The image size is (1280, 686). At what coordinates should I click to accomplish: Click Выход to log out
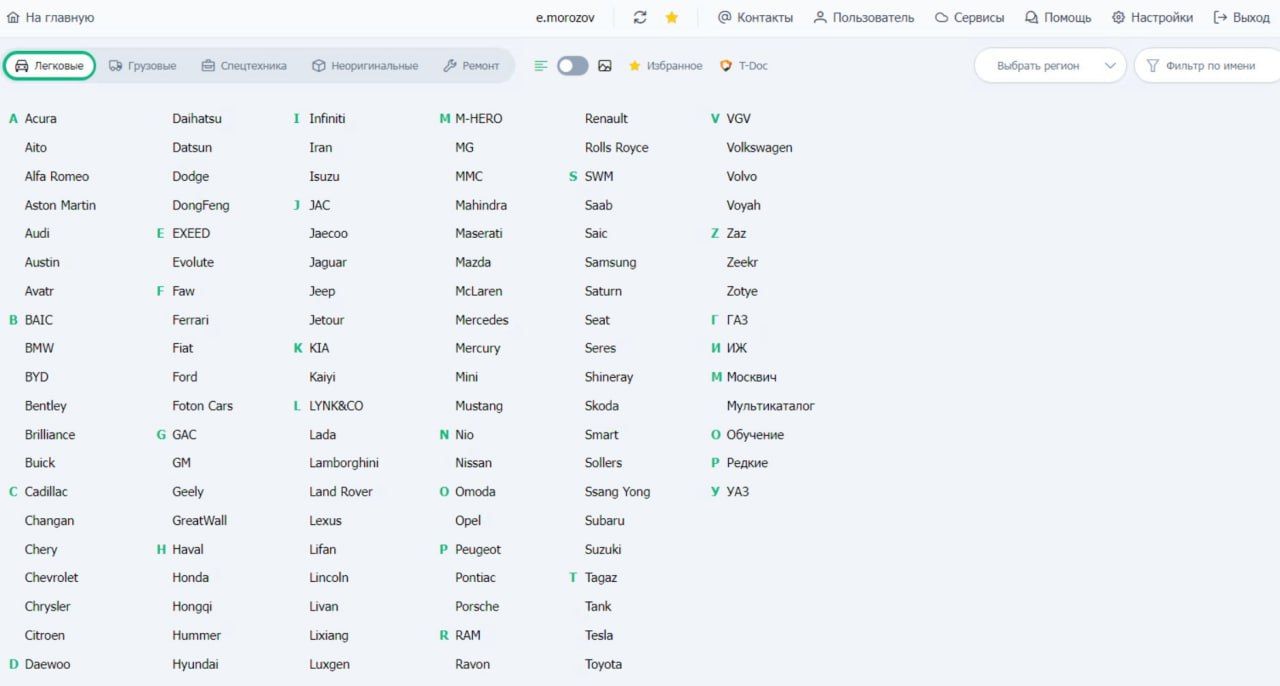1241,18
